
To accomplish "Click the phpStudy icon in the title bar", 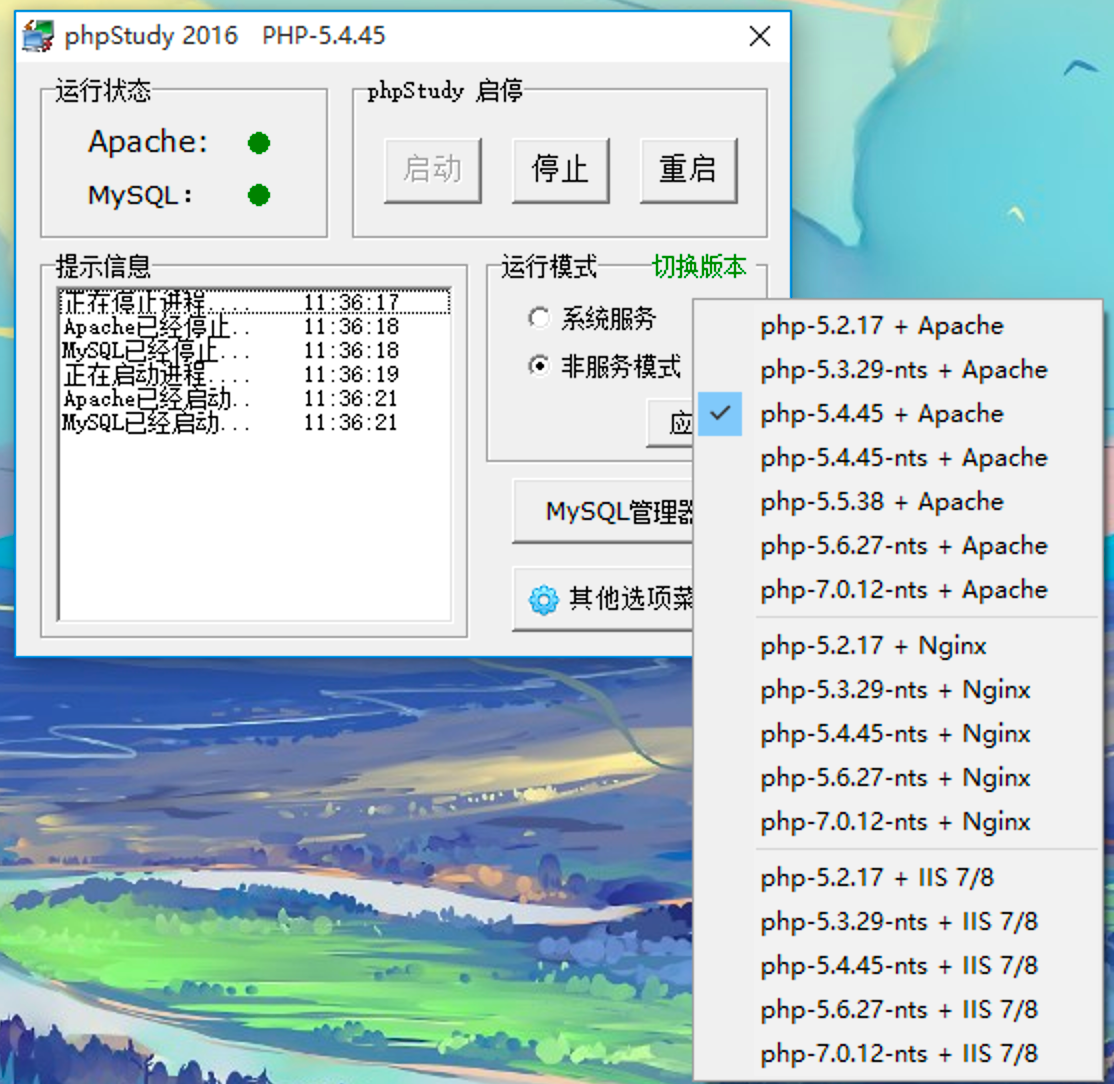I will [35, 33].
